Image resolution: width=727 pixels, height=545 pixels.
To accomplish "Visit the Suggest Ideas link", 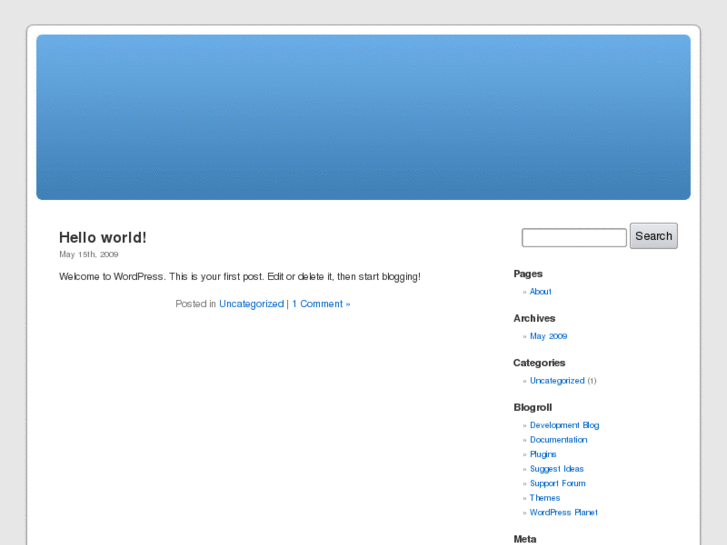I will click(x=556, y=468).
